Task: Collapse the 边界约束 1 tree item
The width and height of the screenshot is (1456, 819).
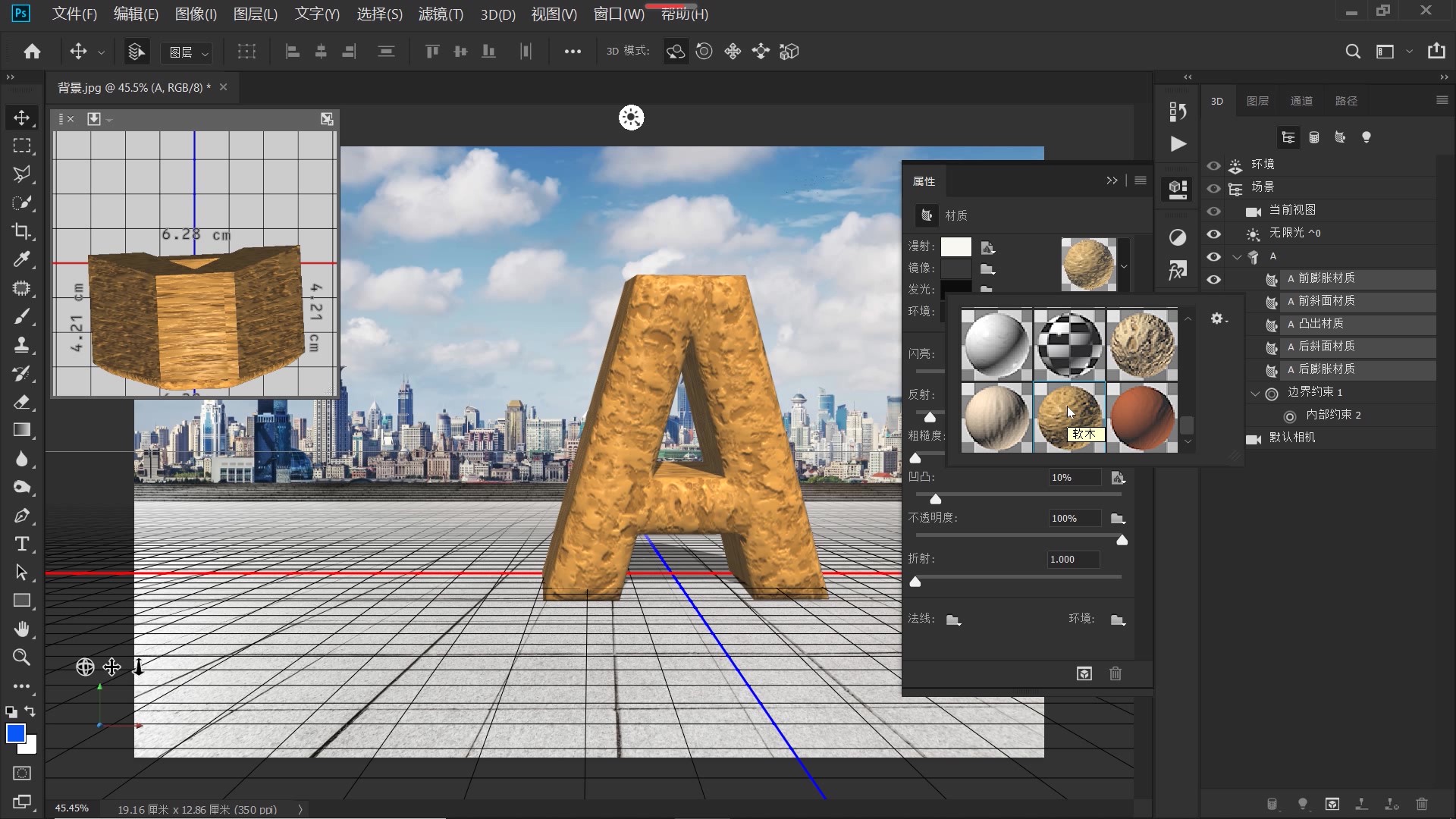Action: click(1255, 393)
